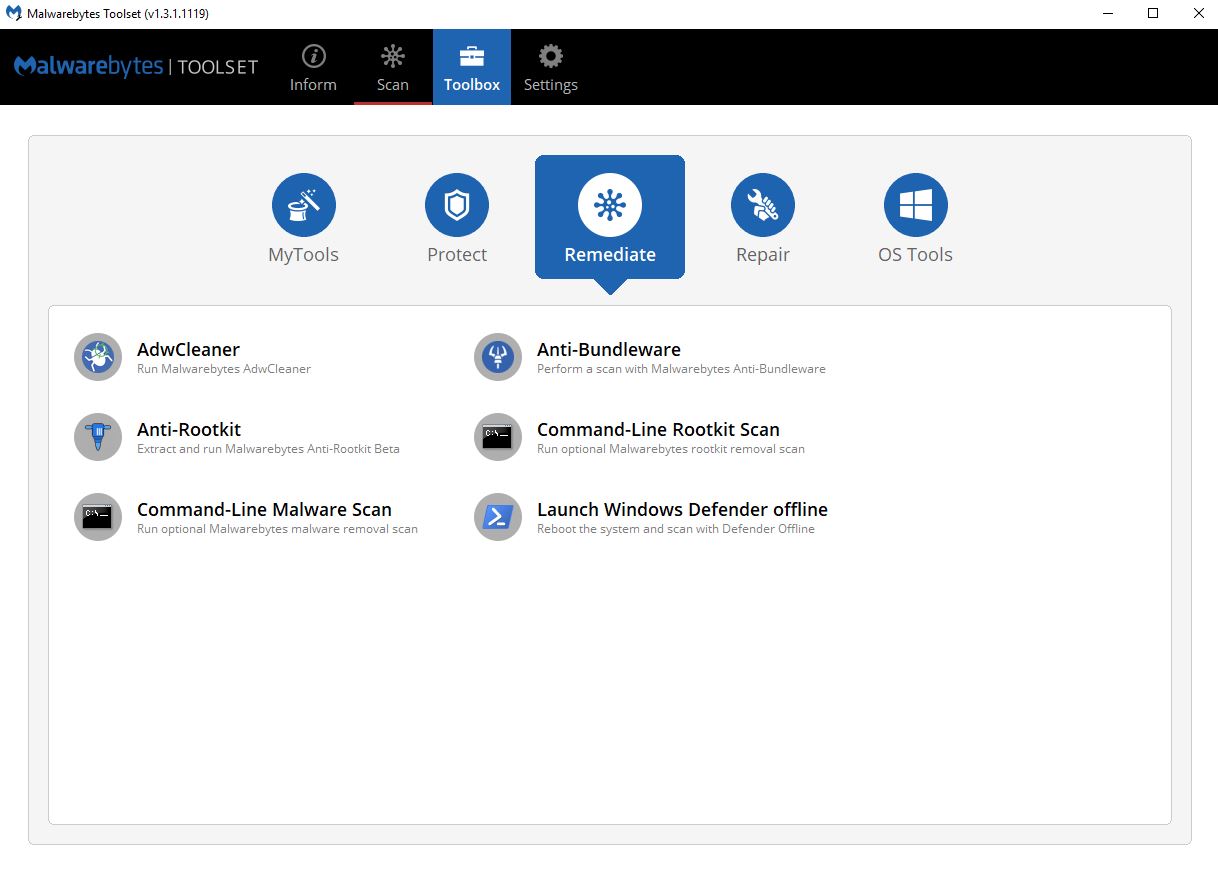Click the Anti-Rootkit jackhammer icon
The height and width of the screenshot is (874, 1218).
point(98,437)
